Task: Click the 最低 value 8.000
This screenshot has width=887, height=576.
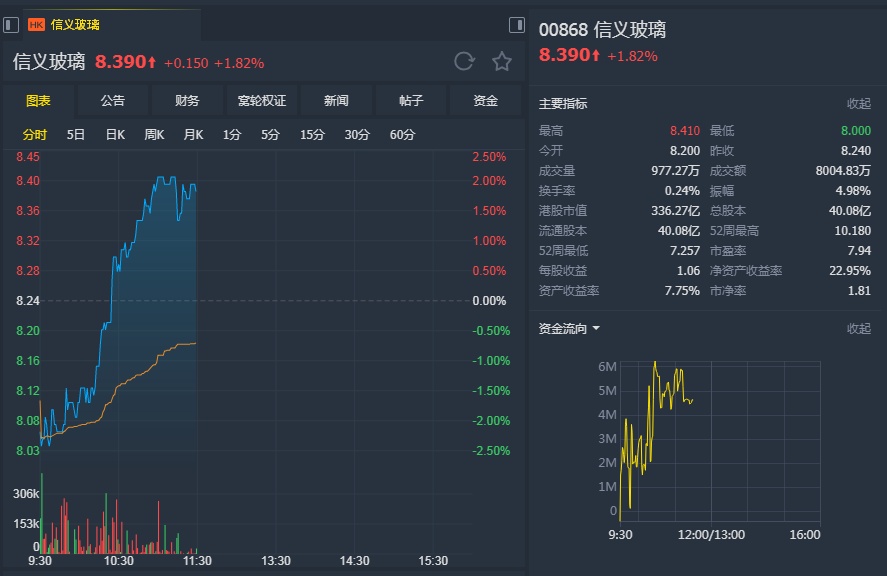Action: pos(855,131)
